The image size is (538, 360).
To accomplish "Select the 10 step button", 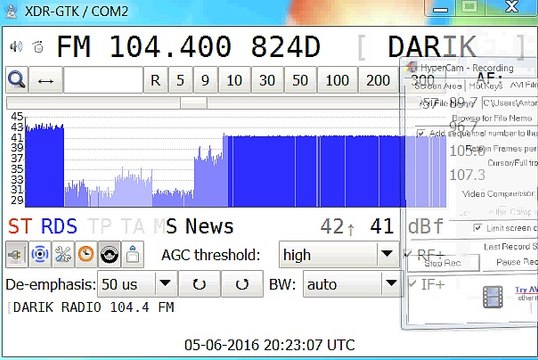I will click(234, 80).
